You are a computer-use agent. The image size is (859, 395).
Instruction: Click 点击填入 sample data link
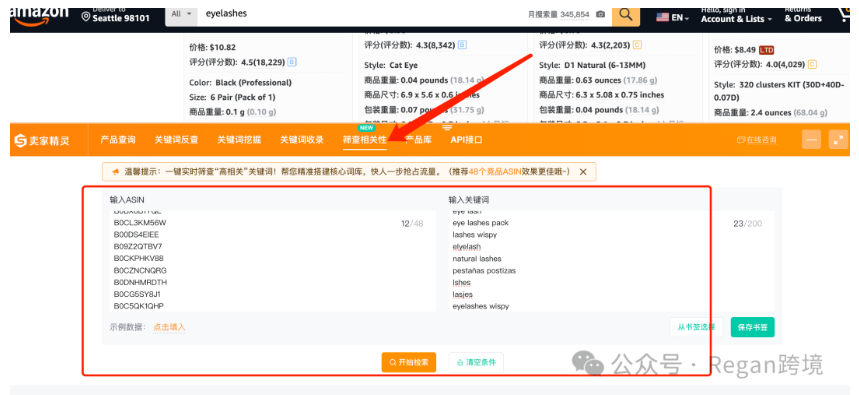click(169, 327)
